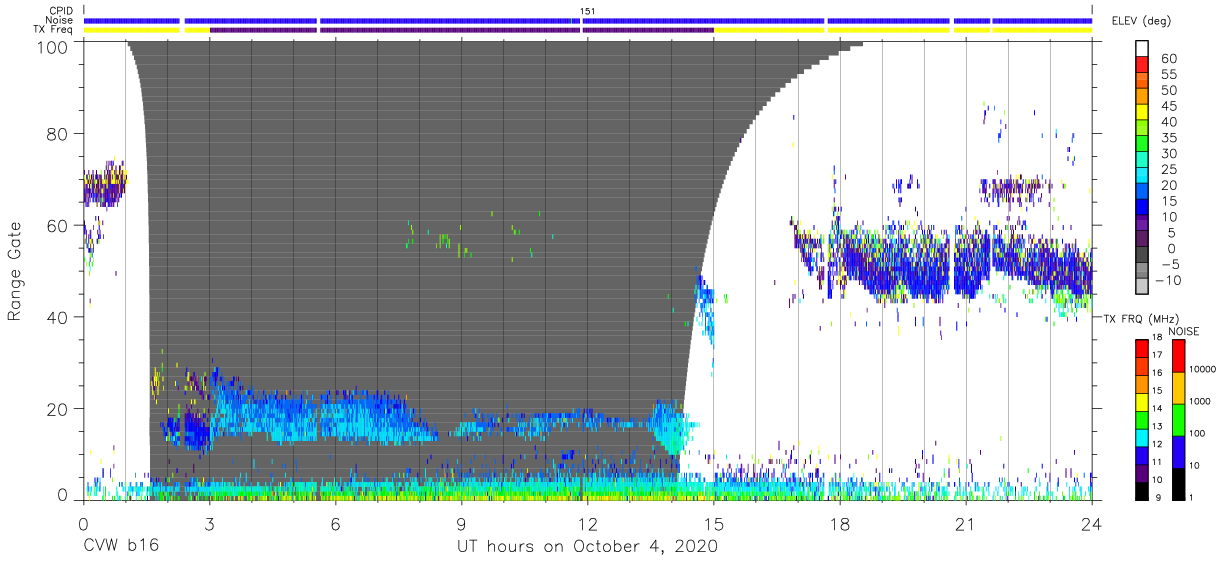Click 'UT hours on October 4, 2020' title
Screen dimensions: 1228x567
[x=587, y=547]
